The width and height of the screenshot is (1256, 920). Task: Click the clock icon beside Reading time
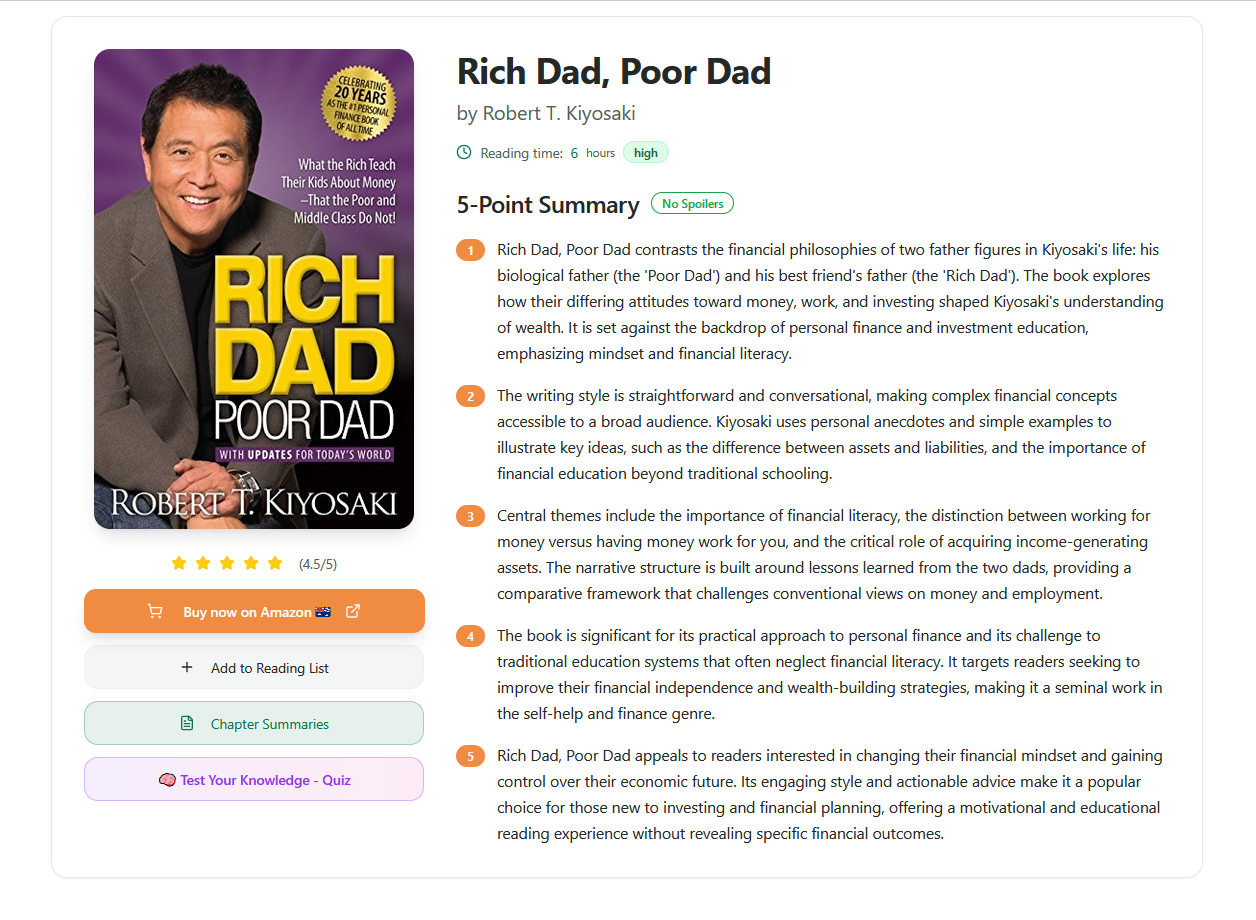coord(464,153)
